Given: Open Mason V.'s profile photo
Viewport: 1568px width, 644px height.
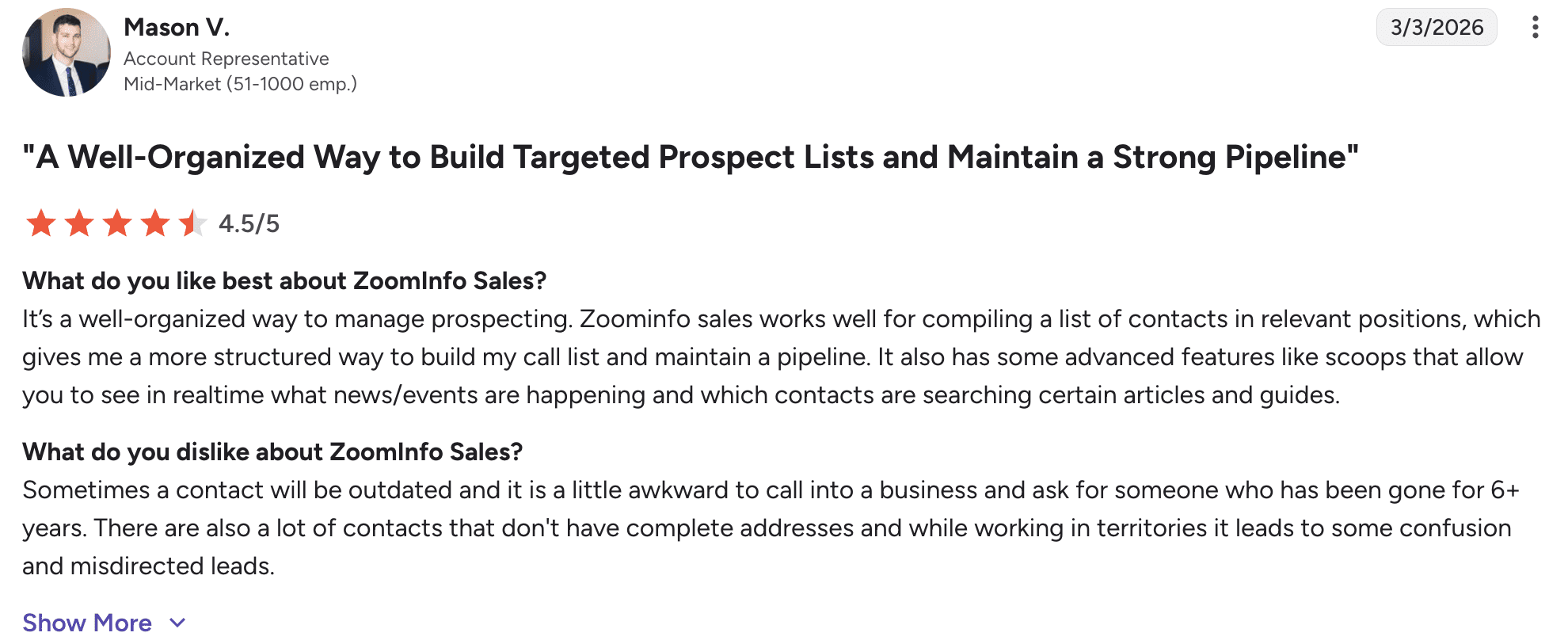Looking at the screenshot, I should 67,52.
